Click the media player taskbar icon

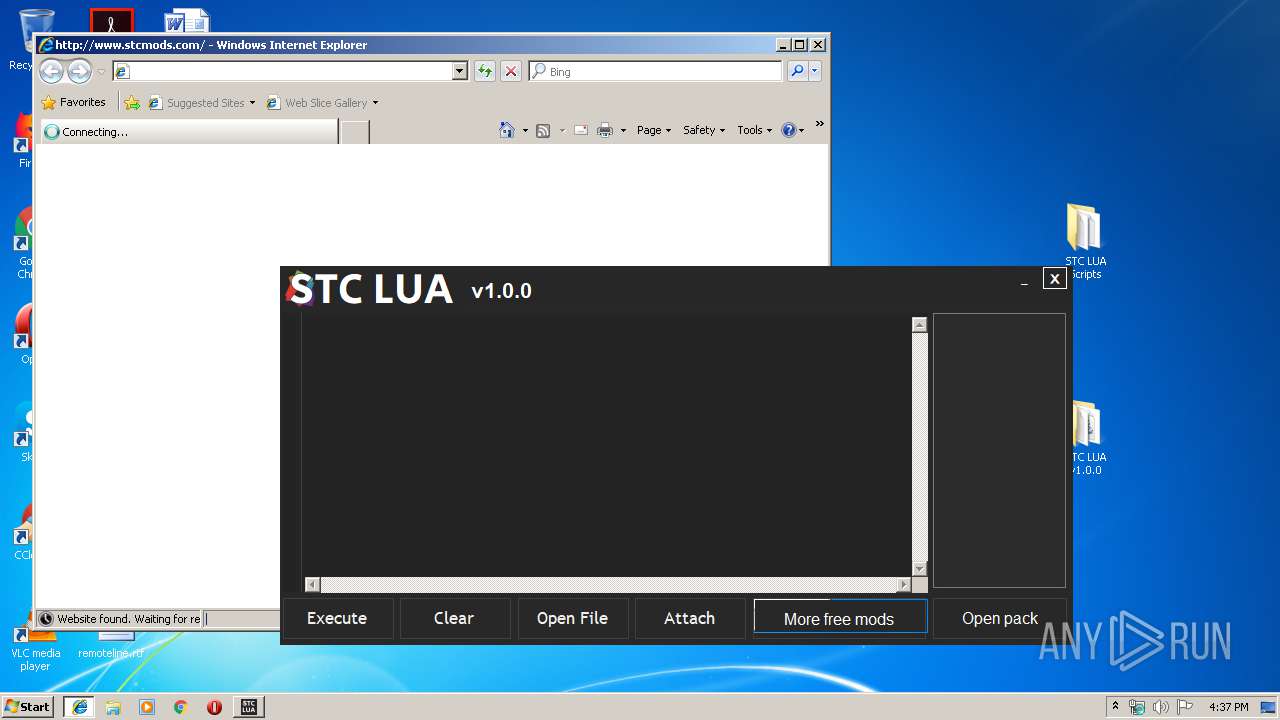tap(147, 706)
